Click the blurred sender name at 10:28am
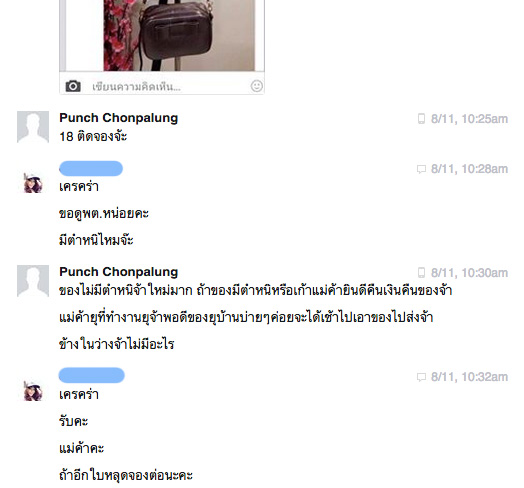Viewport: 524px width, 488px height. click(x=91, y=168)
